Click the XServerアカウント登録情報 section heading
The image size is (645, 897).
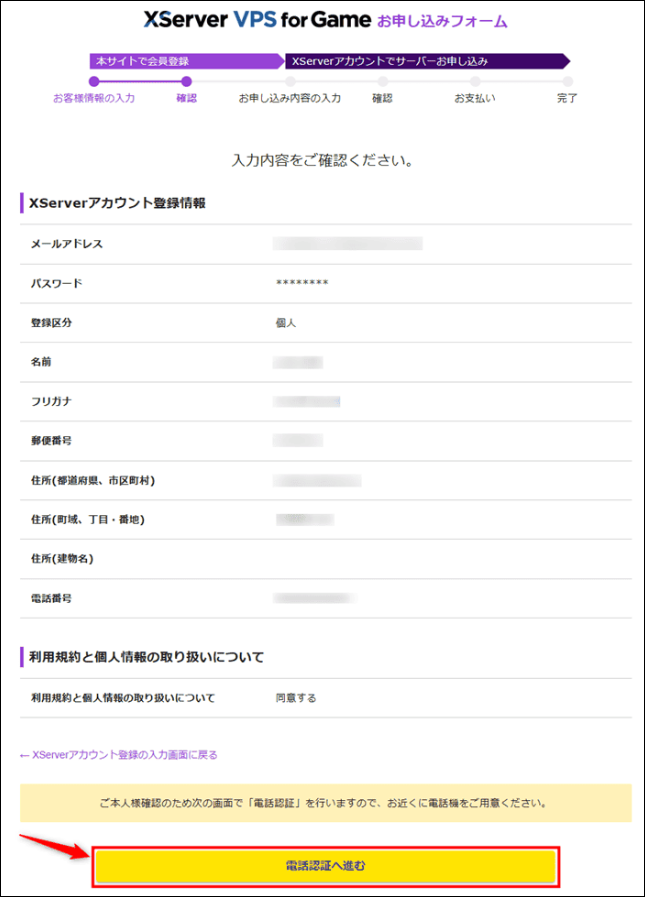pyautogui.click(x=117, y=203)
